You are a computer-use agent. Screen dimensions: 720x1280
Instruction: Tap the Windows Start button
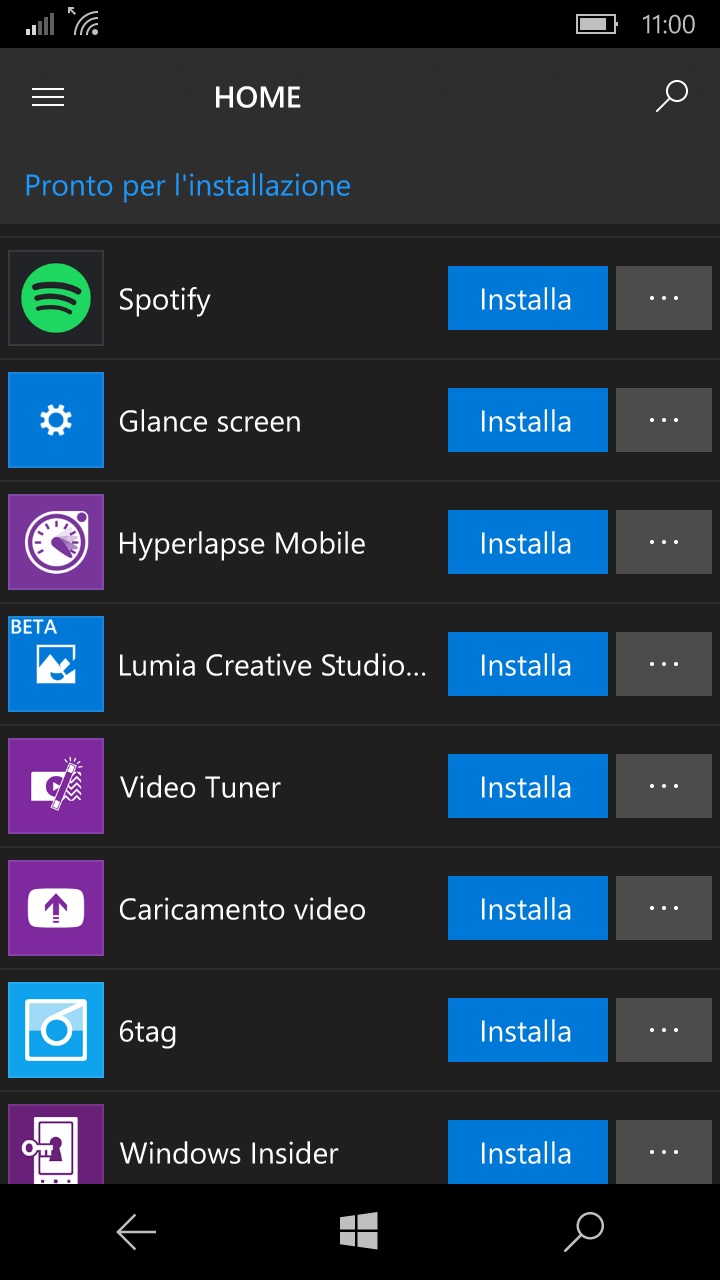tap(359, 1231)
